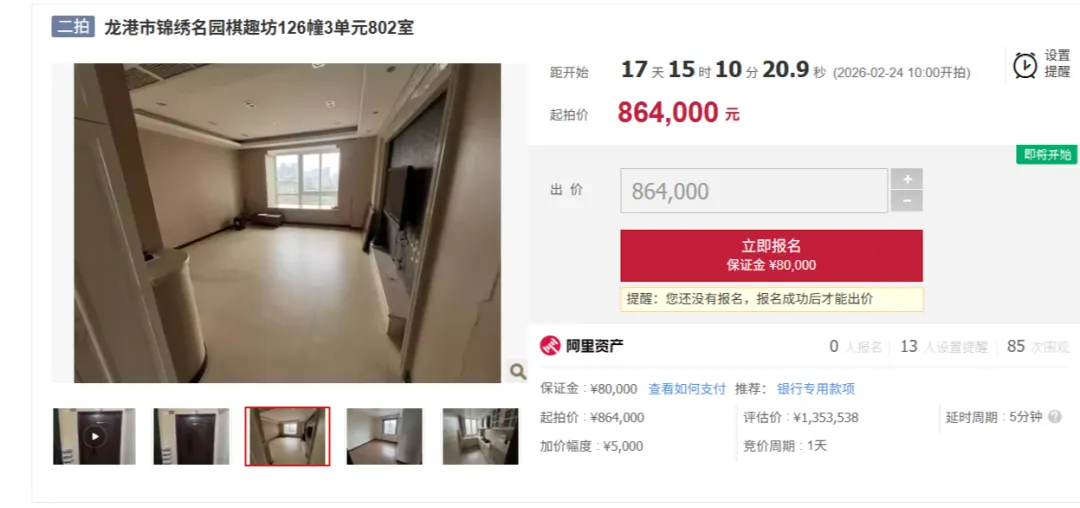This screenshot has height=508, width=1080.
Task: Click the alarm clock reminder icon
Action: (x=1024, y=65)
